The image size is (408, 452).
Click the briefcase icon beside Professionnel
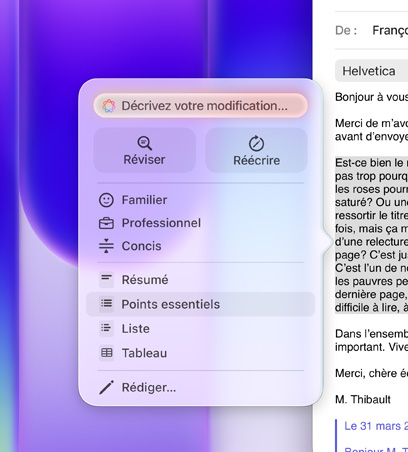click(106, 223)
